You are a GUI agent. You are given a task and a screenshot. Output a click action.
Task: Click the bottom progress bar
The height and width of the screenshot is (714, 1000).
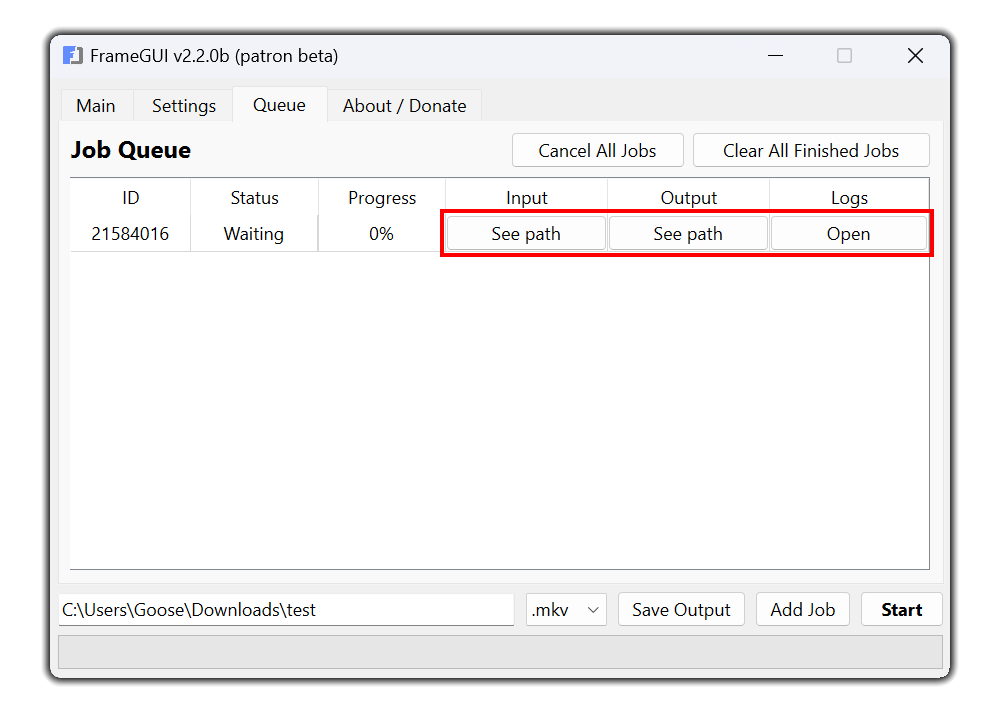tap(501, 652)
